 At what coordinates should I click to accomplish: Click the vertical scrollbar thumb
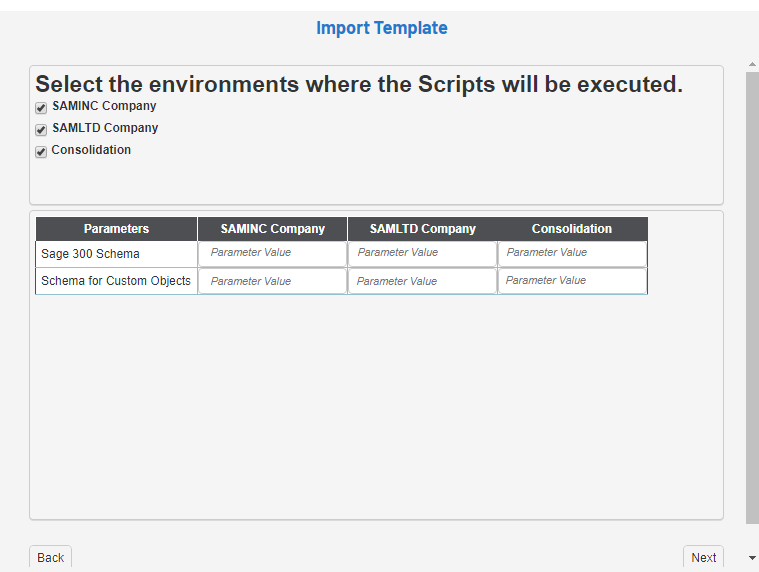[x=752, y=295]
